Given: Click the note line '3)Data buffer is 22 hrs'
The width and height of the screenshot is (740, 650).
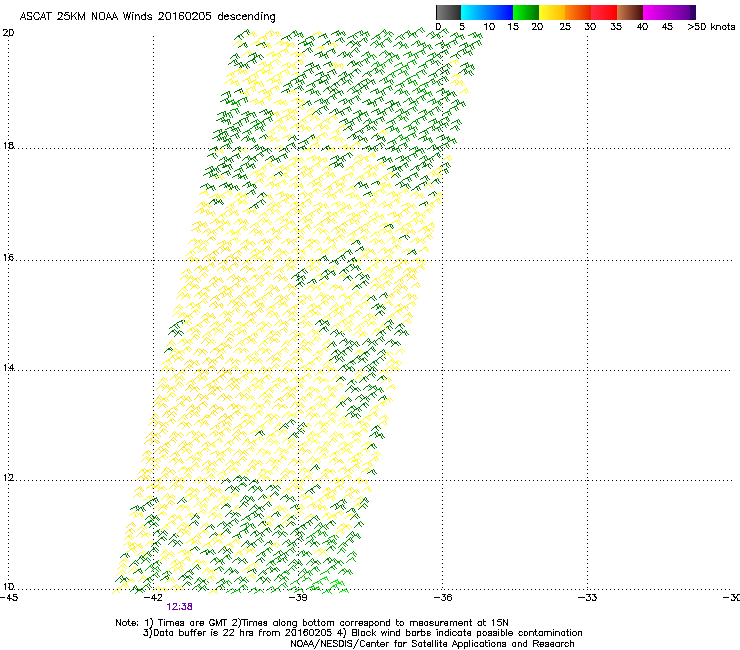Looking at the screenshot, I should point(362,633).
